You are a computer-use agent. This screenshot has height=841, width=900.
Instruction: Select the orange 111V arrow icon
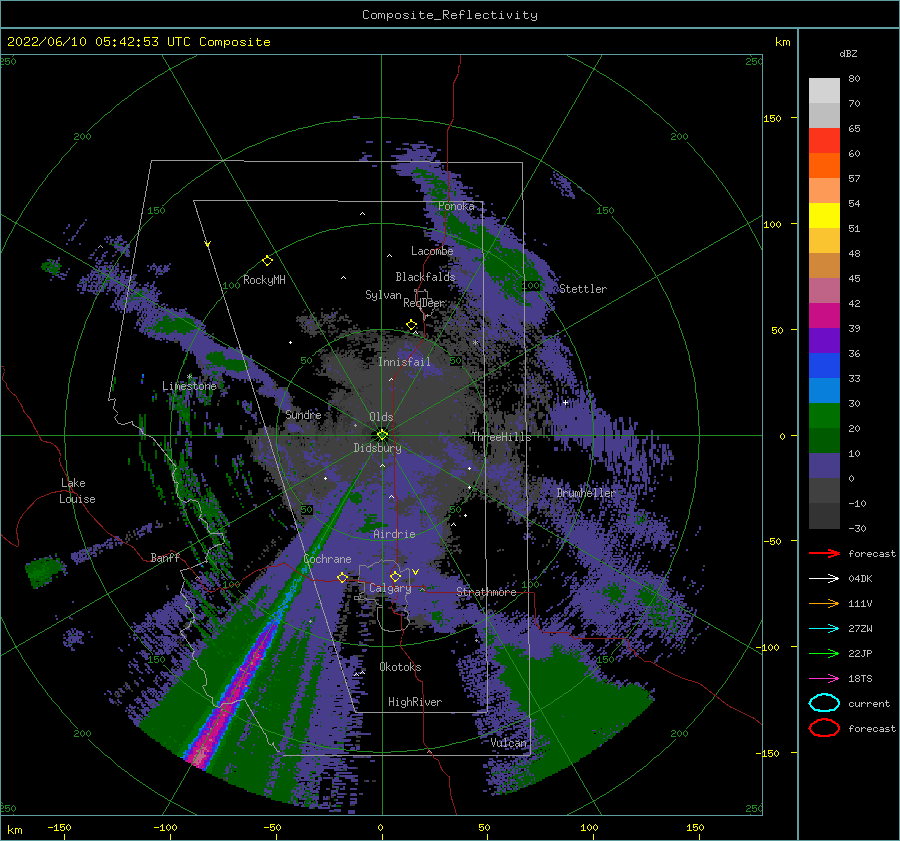[824, 603]
